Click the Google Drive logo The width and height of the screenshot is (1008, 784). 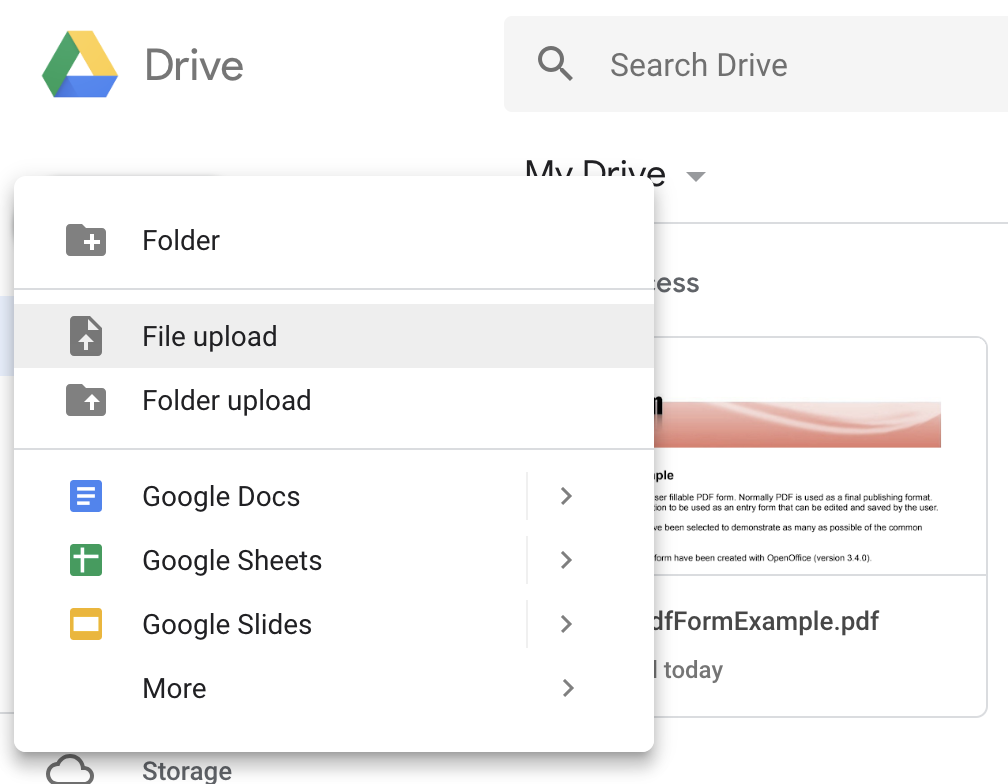80,64
